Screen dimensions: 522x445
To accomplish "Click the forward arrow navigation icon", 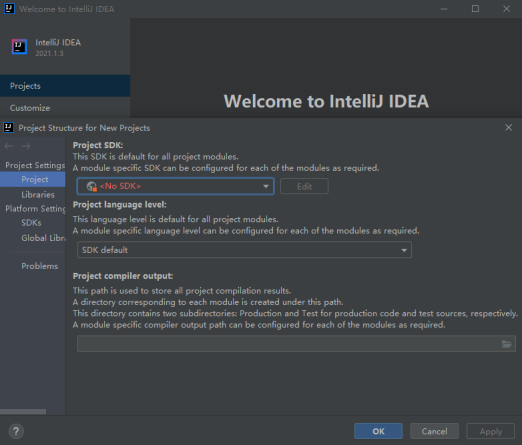I will click(26, 146).
